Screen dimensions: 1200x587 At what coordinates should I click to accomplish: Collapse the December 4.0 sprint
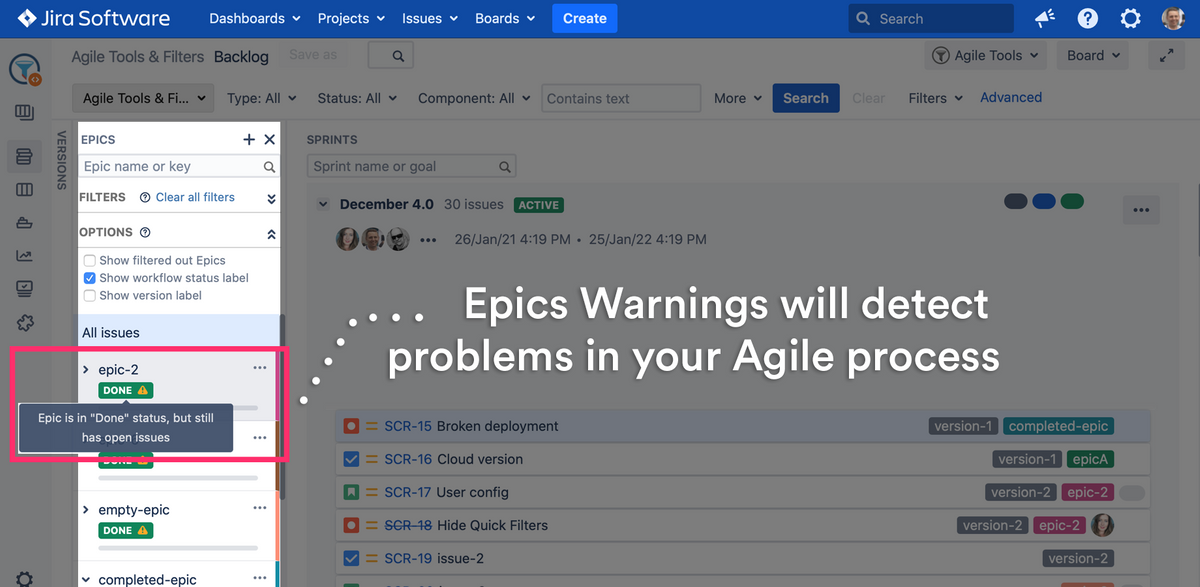point(323,204)
